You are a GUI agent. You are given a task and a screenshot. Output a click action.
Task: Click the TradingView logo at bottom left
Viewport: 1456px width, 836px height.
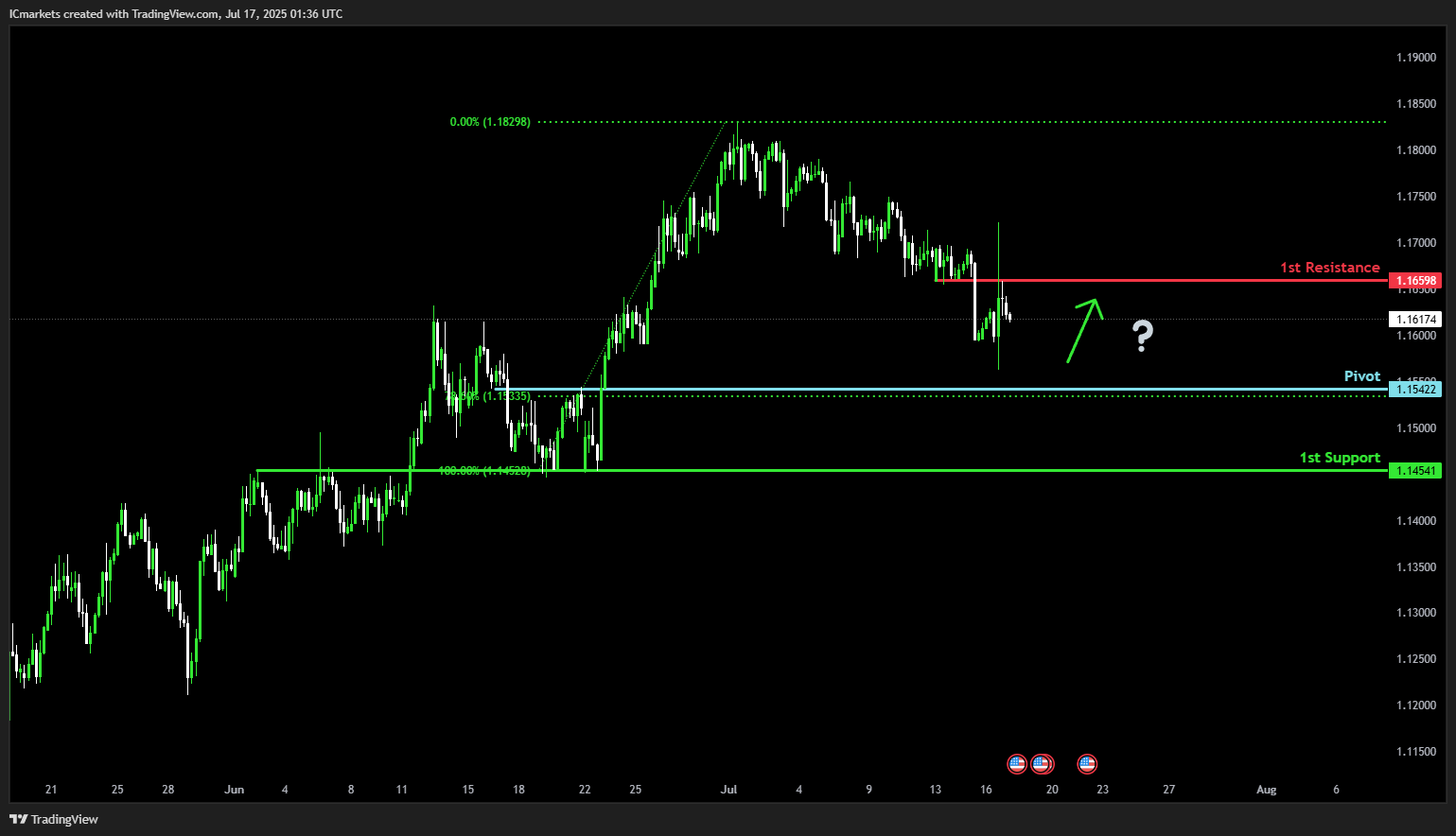click(54, 819)
